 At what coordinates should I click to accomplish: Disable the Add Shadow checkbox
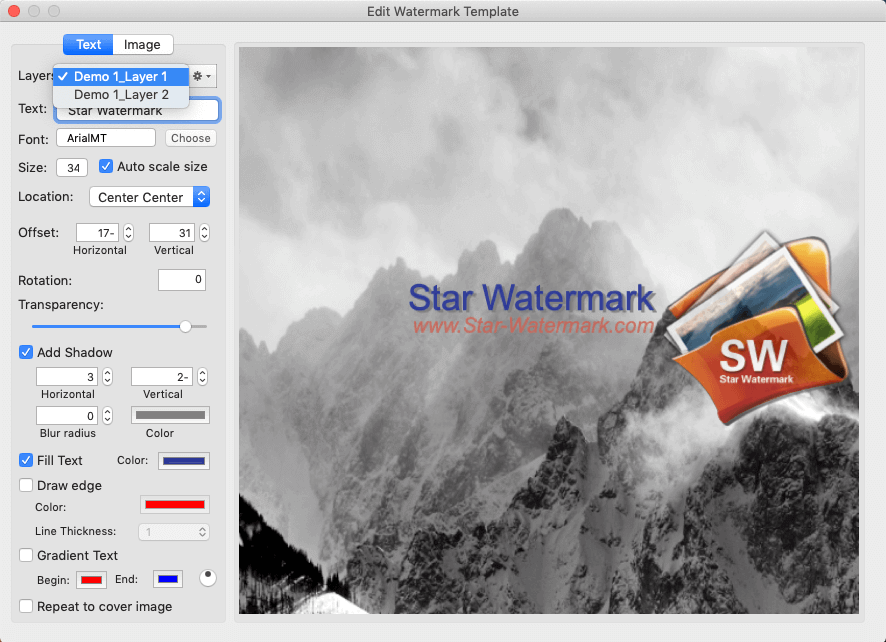[x=26, y=352]
